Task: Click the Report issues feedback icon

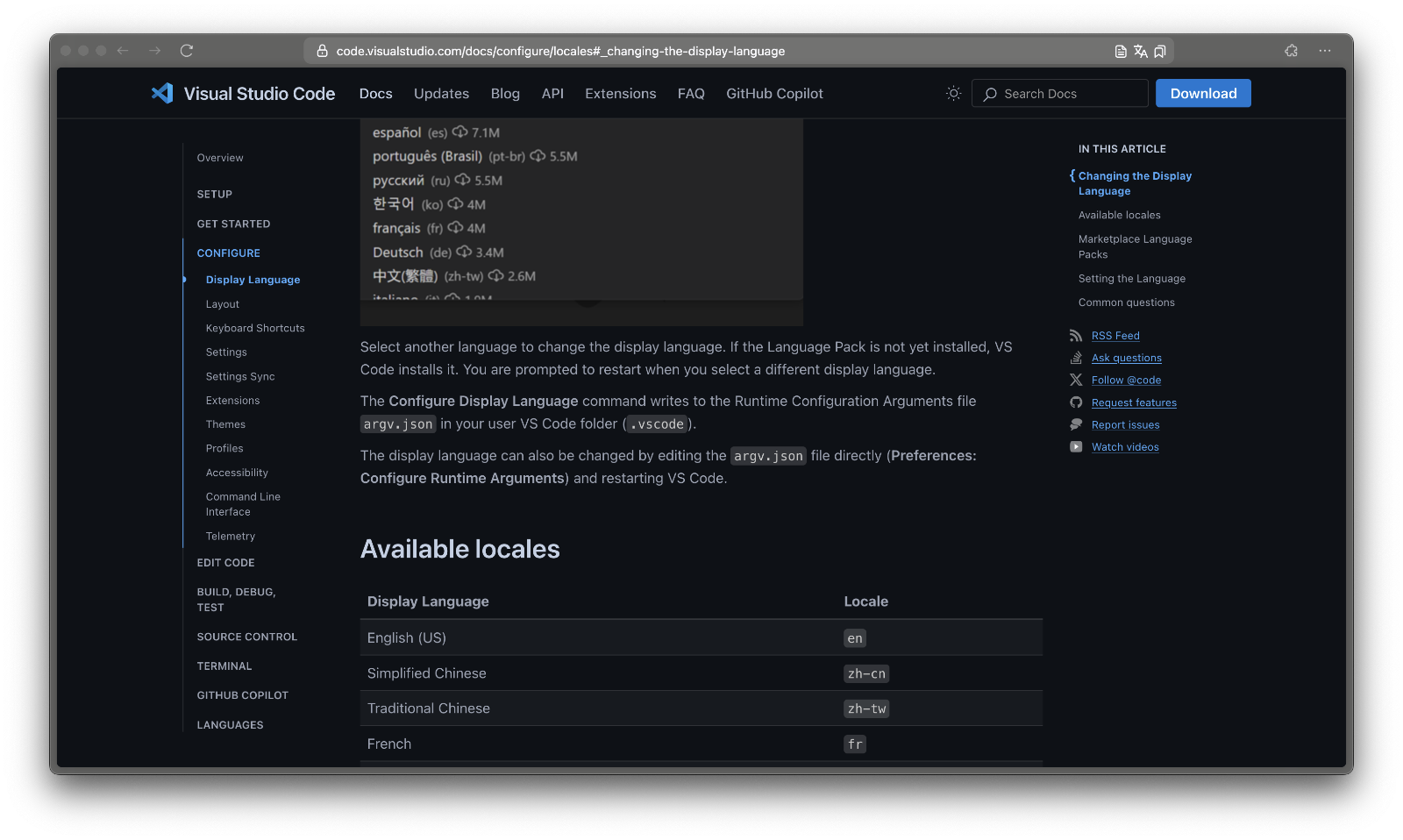Action: click(1076, 424)
